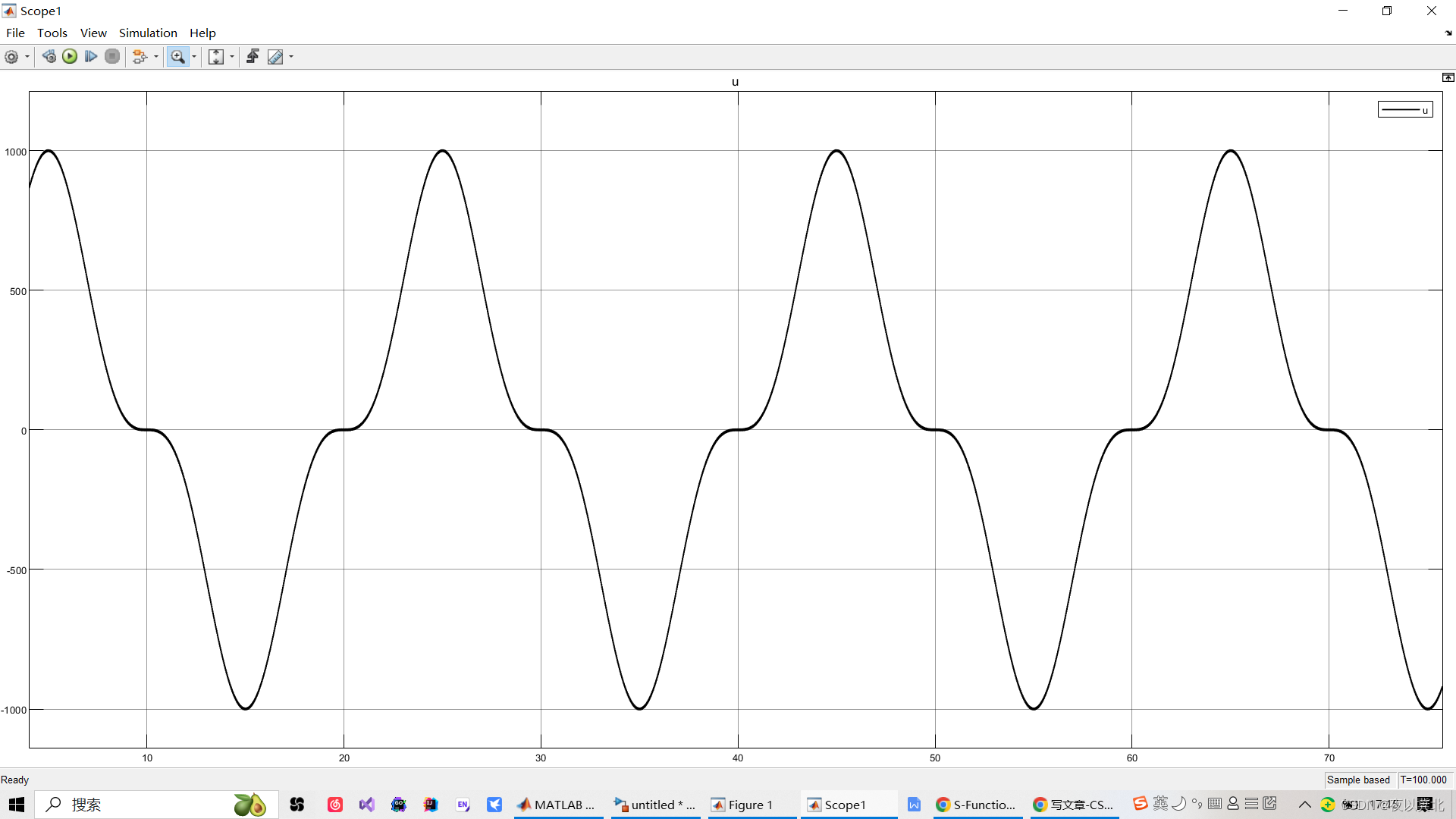The image size is (1456, 819).
Task: Toggle the Zoom magnifier tool
Action: tap(177, 57)
